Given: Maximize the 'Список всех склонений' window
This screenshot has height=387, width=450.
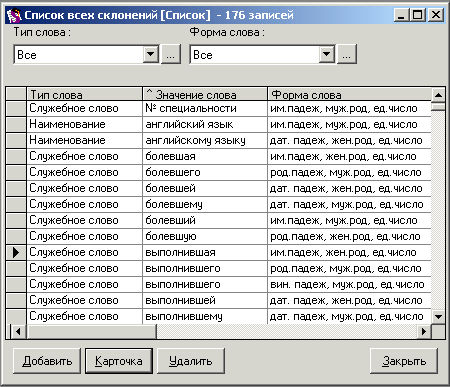Looking at the screenshot, I should point(417,15).
